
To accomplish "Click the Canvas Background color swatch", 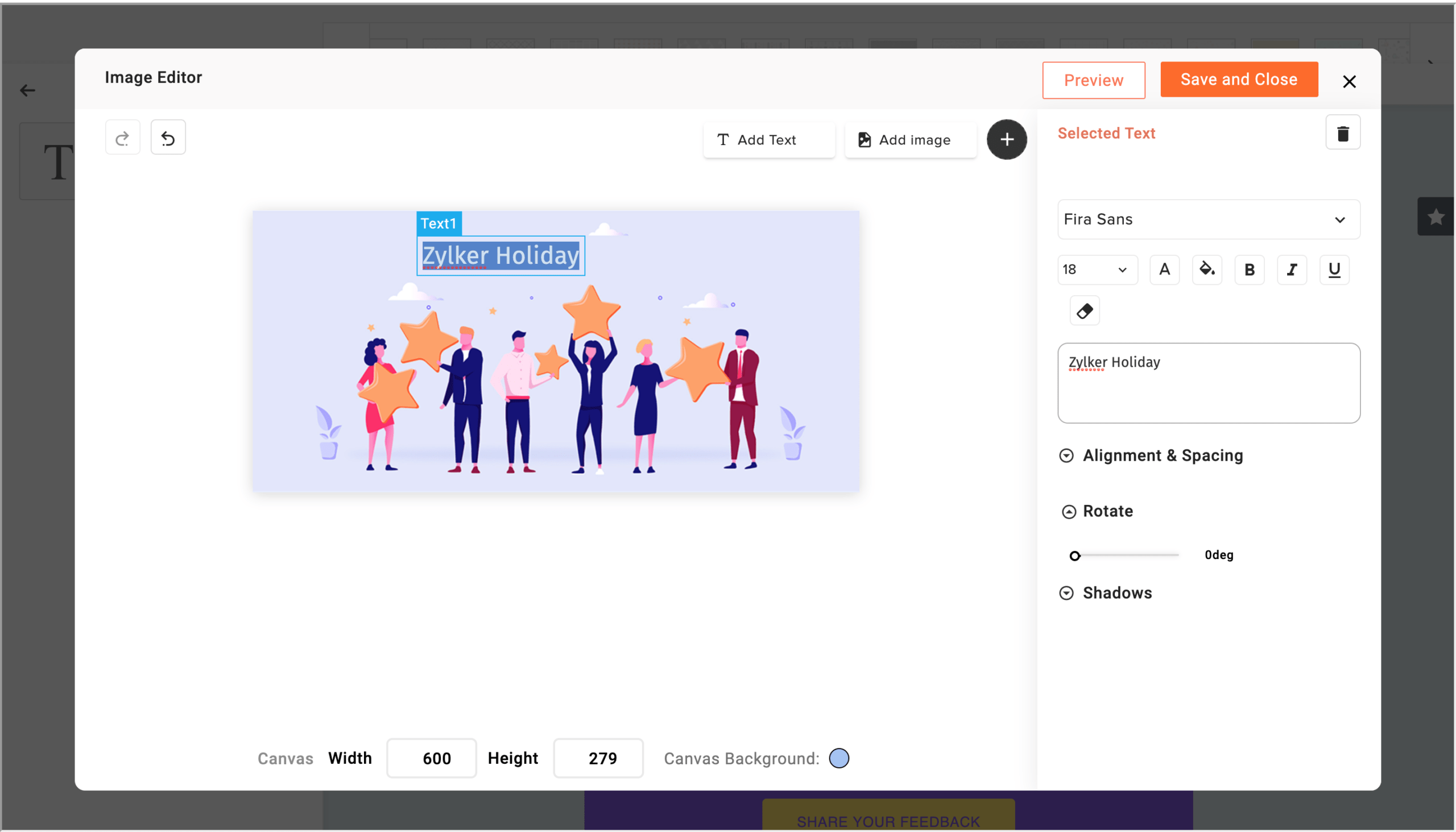I will 838,758.
